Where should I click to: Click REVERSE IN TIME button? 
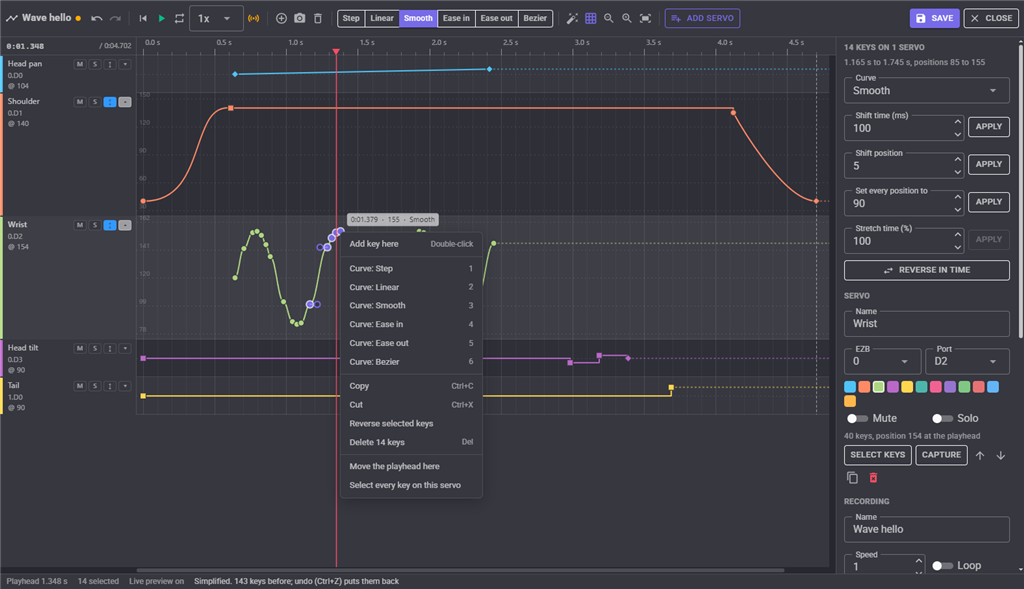point(927,270)
